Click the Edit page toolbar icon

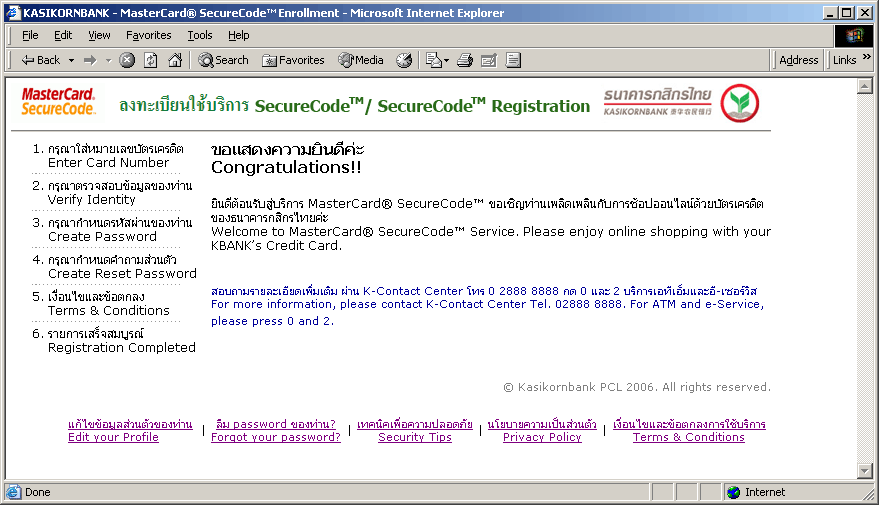tap(489, 60)
